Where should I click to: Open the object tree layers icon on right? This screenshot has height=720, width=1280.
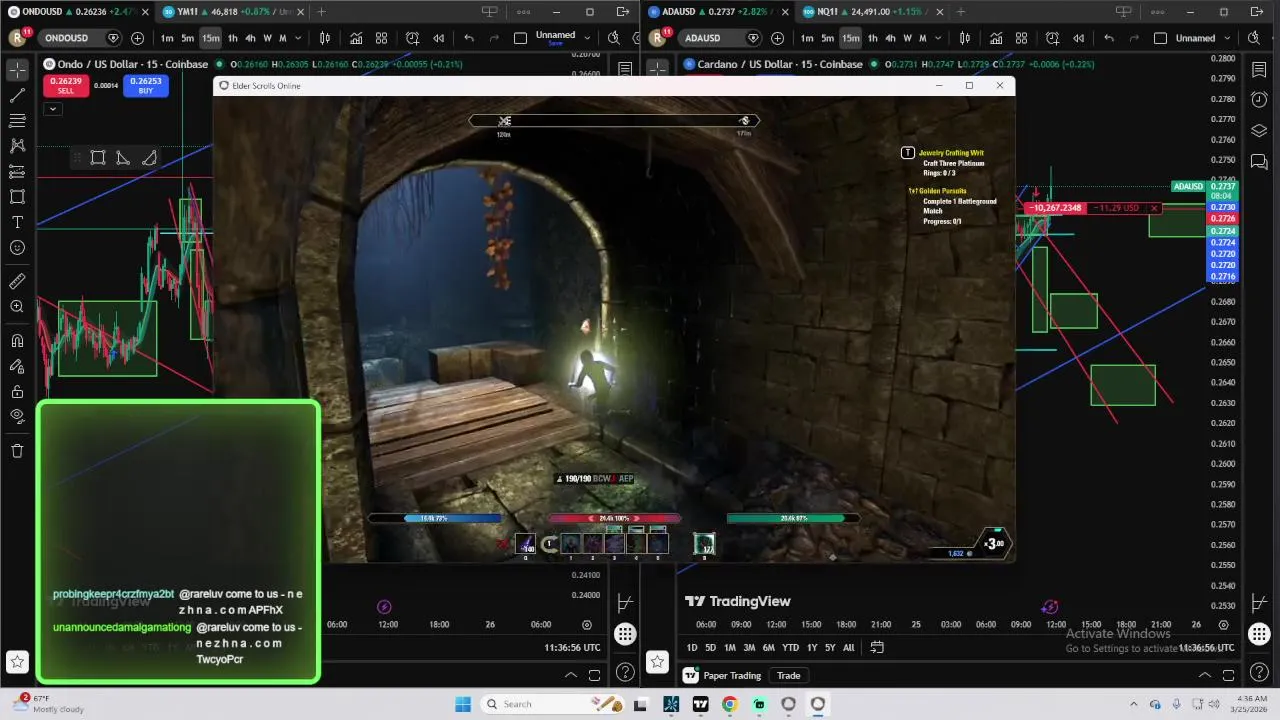tap(1259, 131)
